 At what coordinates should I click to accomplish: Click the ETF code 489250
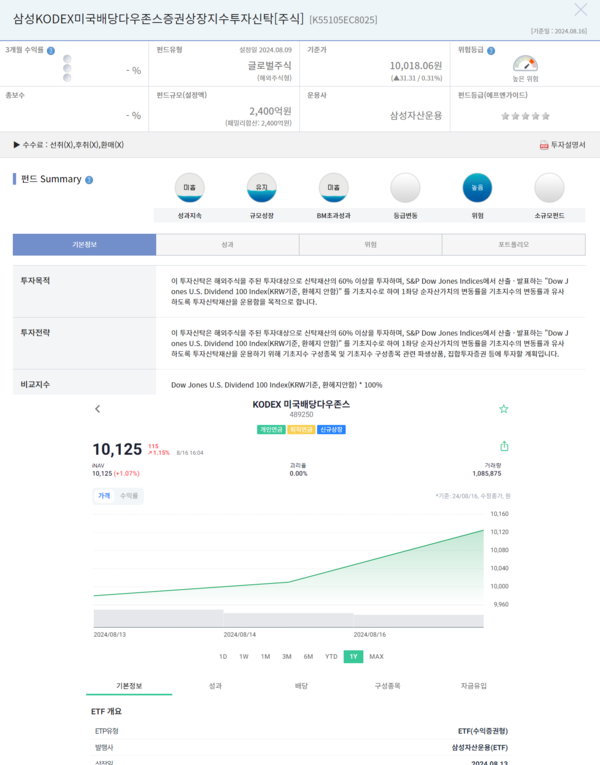point(301,415)
